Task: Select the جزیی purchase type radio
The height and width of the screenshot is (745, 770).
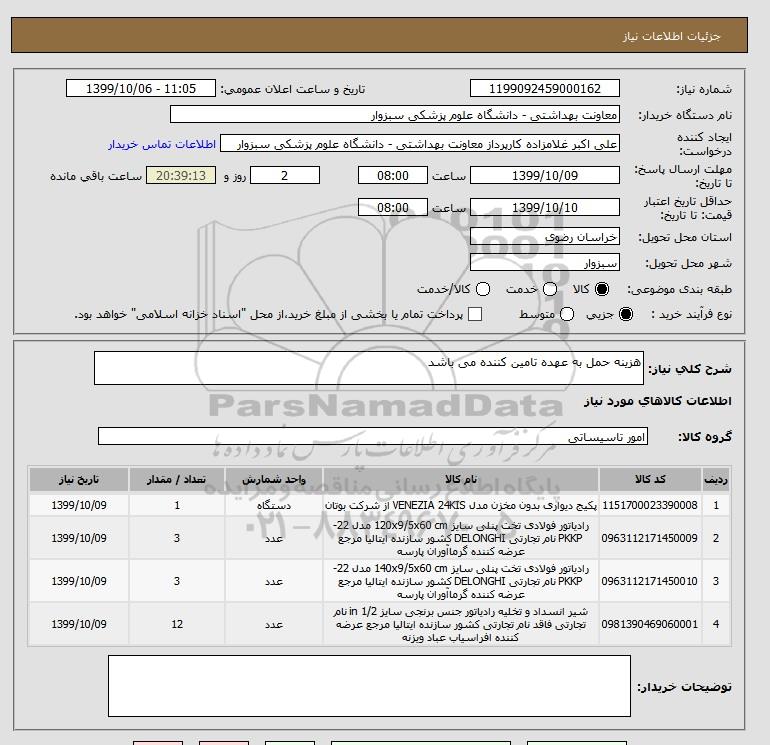Action: pyautogui.click(x=626, y=314)
